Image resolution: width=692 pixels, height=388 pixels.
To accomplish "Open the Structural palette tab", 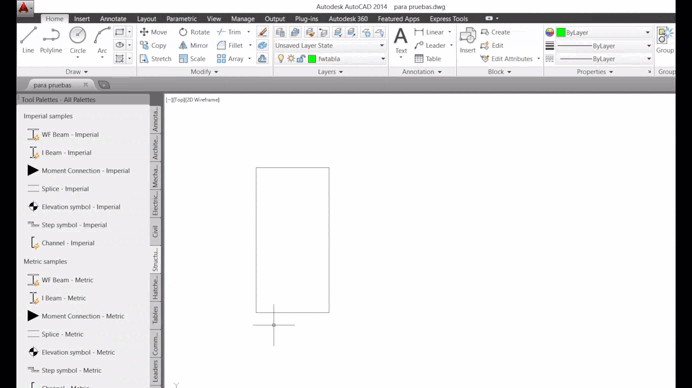I will coord(155,260).
